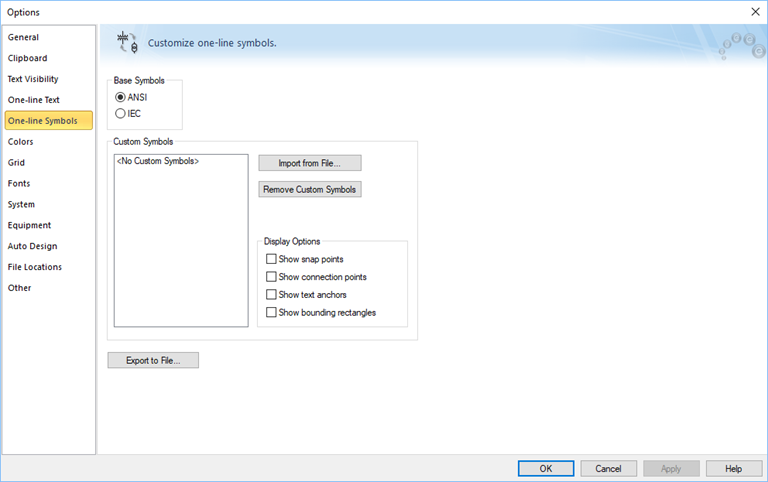
Task: Check the Show text anchors option
Action: pos(271,295)
